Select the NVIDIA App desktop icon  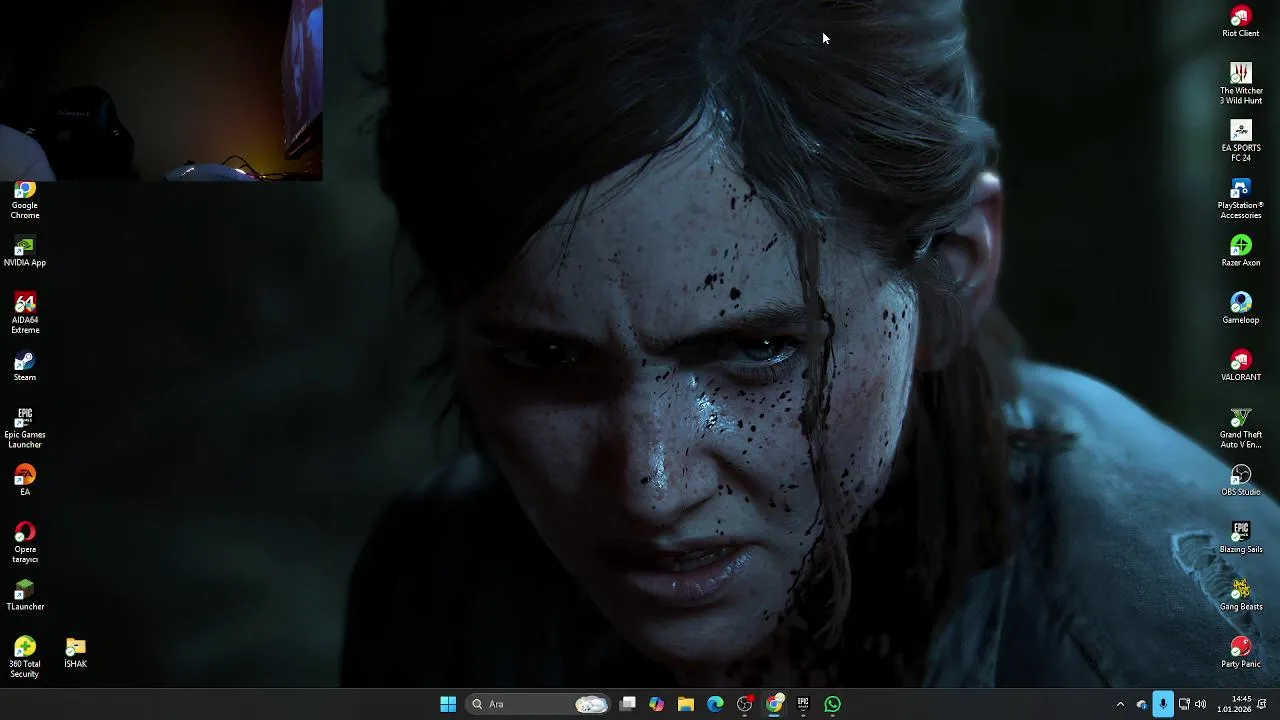25,251
